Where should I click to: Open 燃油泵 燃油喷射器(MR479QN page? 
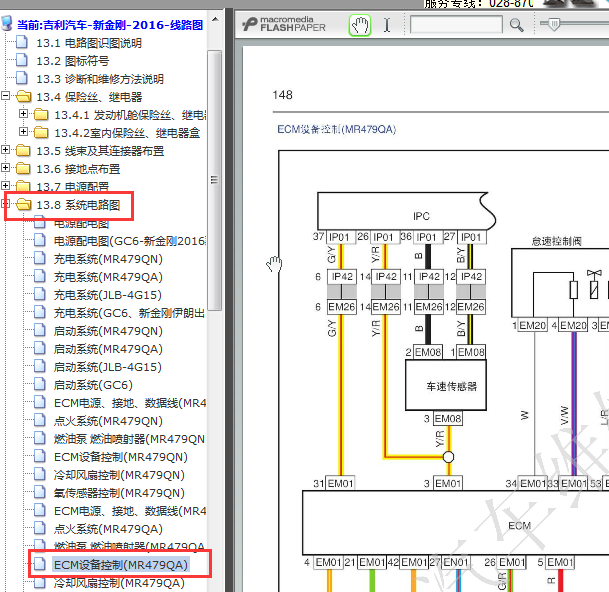pos(129,439)
